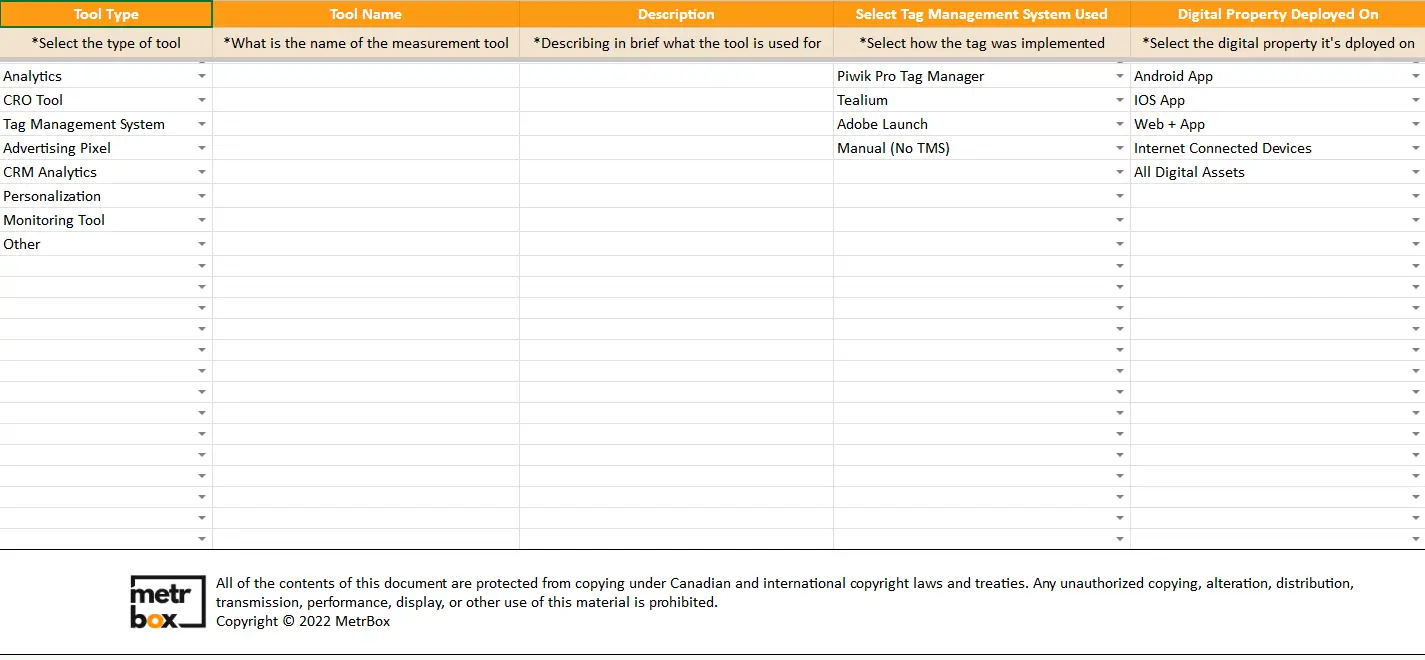Click the empty Description cell beside Monitoring Tool
Image resolution: width=1425 pixels, height=660 pixels.
click(676, 220)
